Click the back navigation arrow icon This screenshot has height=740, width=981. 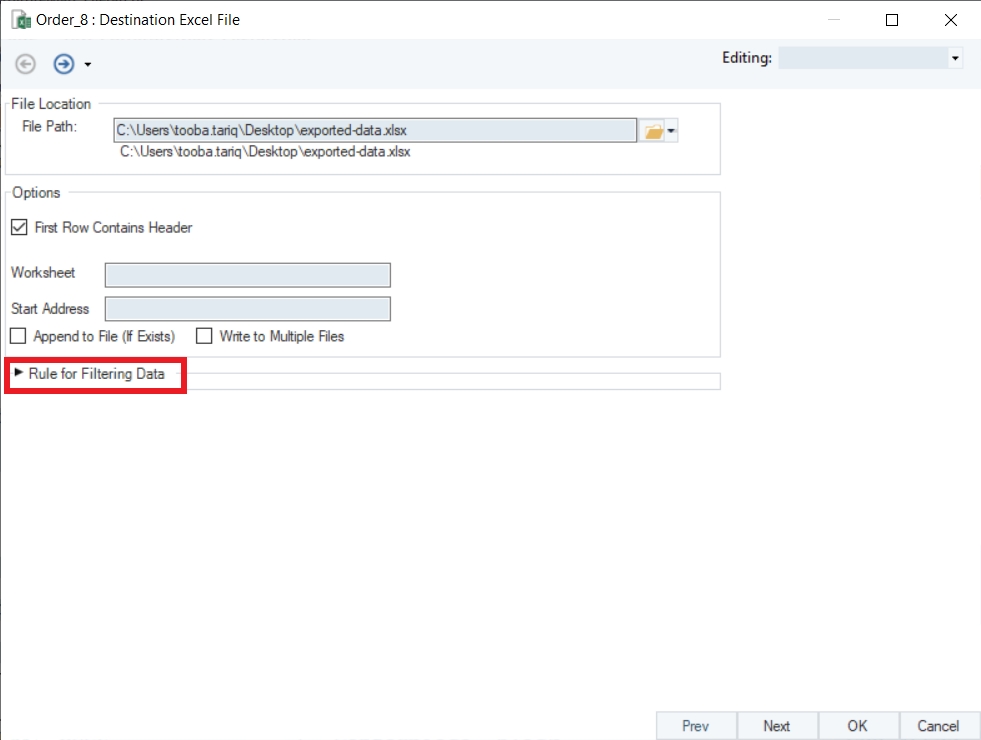click(26, 64)
